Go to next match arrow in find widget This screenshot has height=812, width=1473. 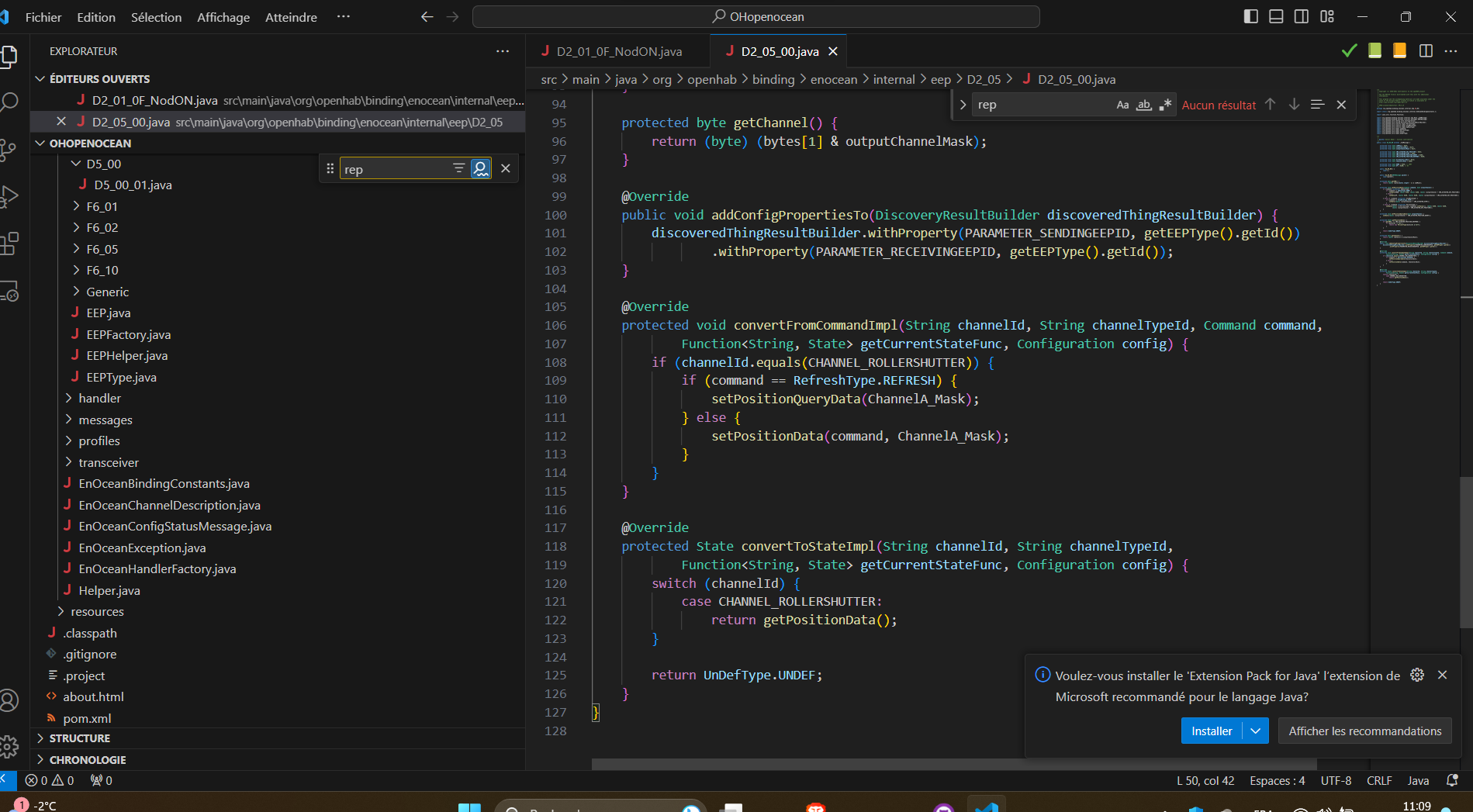[1294, 105]
